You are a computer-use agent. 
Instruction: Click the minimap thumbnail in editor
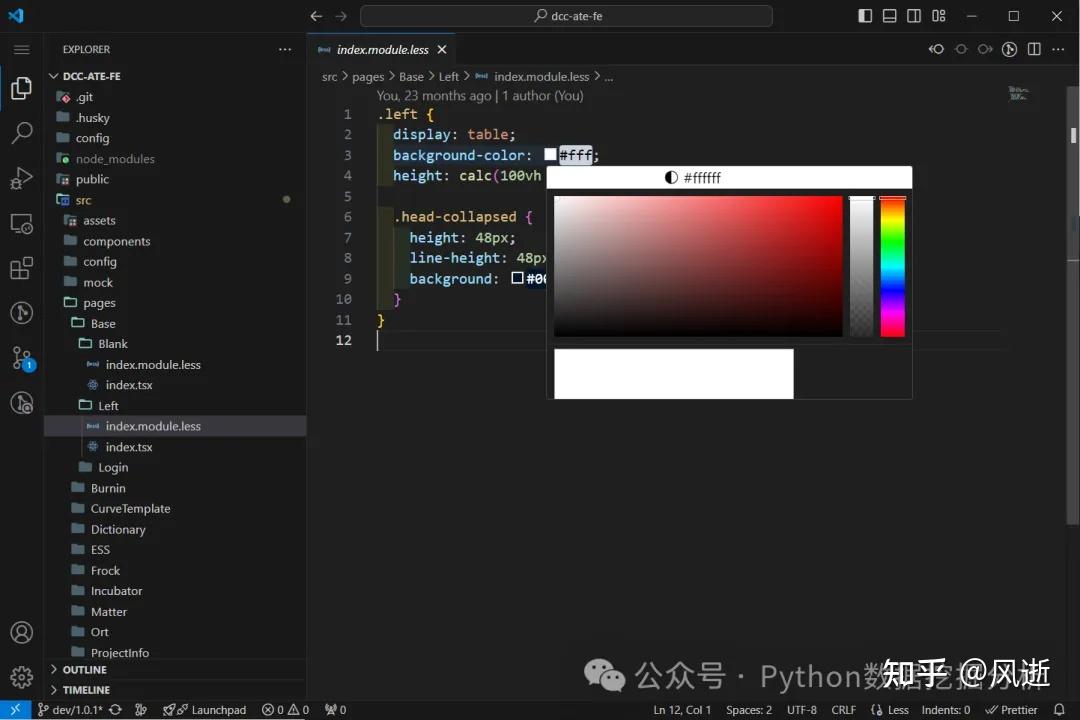point(1018,93)
